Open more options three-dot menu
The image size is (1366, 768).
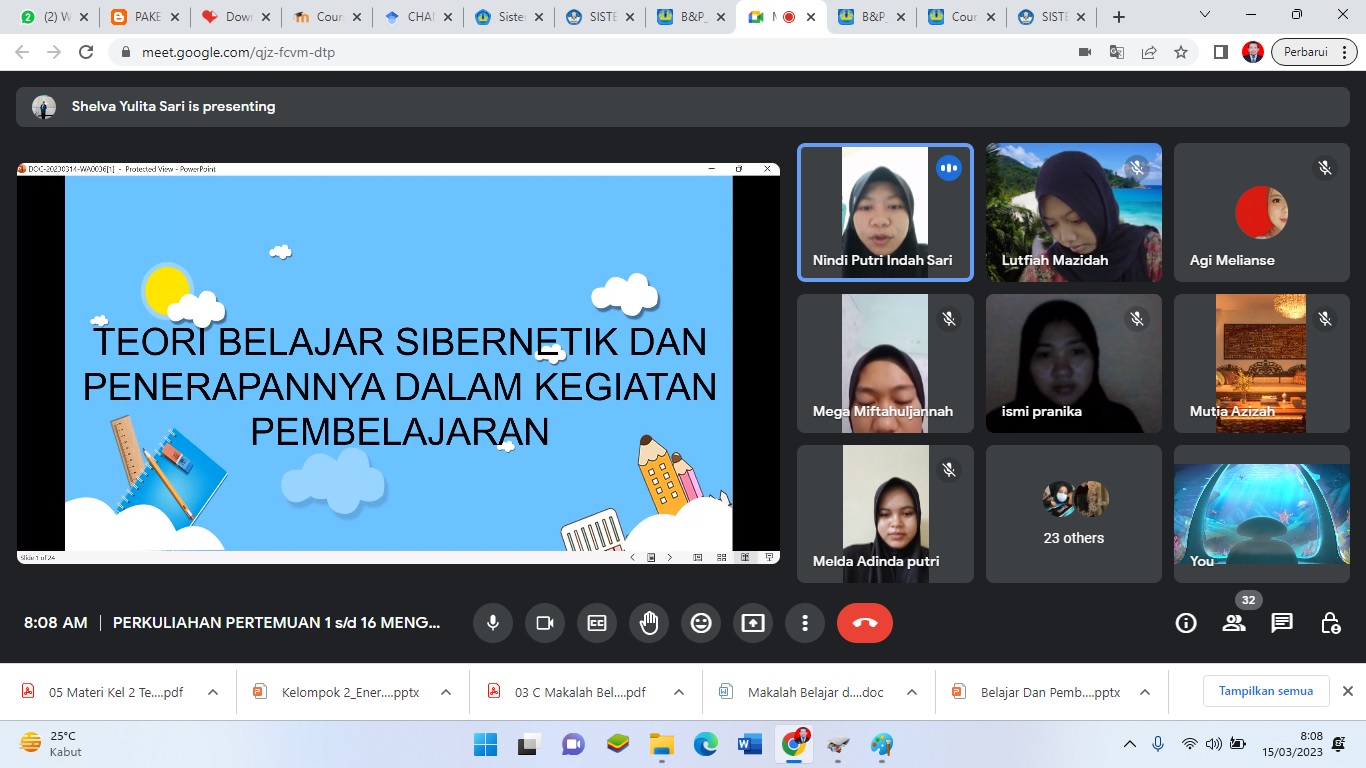point(805,623)
